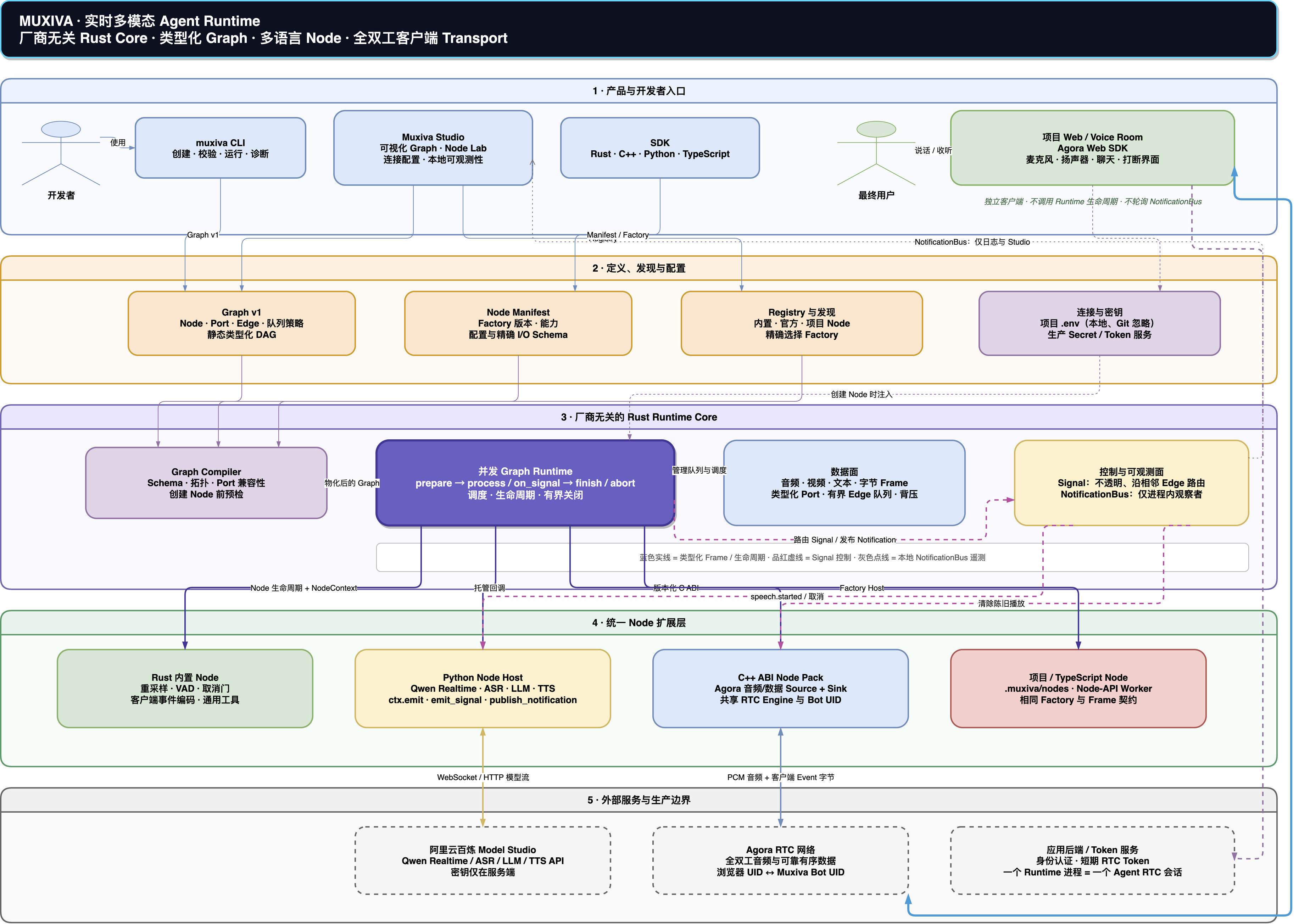Click the Registry 与发现 box
The width and height of the screenshot is (1299, 924).
pos(801,323)
